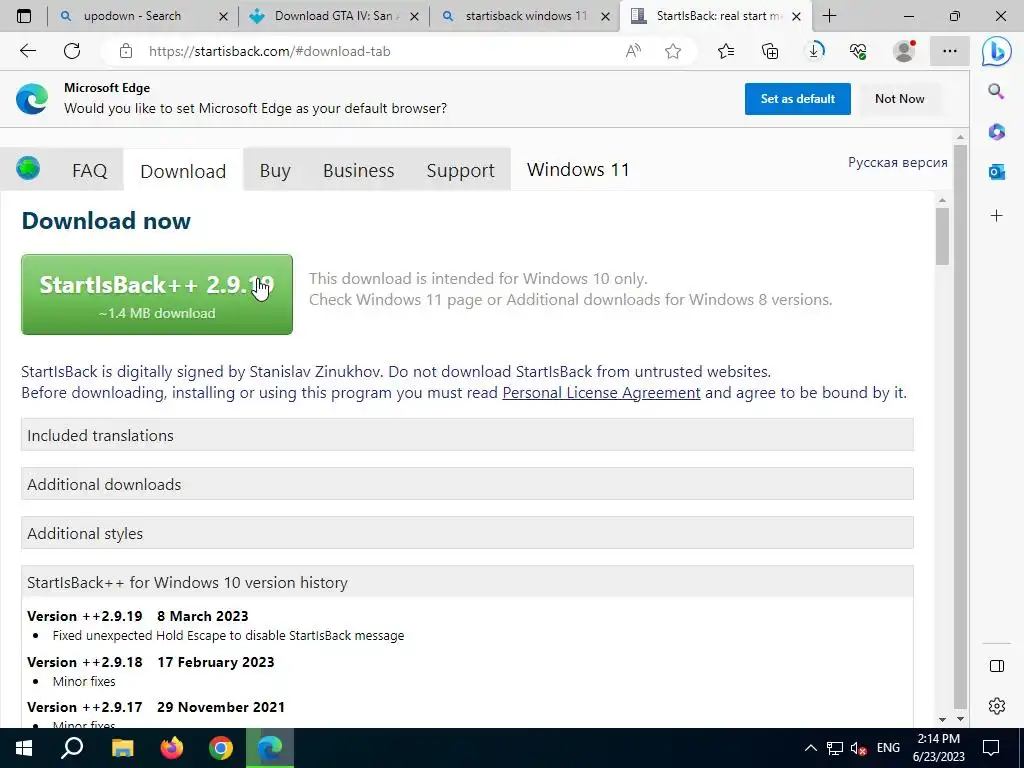The width and height of the screenshot is (1024, 768).
Task: Open the Bing chat sidebar icon
Action: [997, 51]
